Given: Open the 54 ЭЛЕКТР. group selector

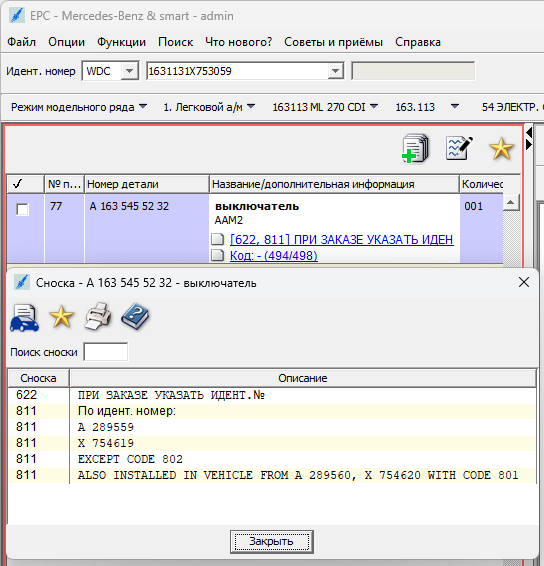Looking at the screenshot, I should click(x=512, y=107).
